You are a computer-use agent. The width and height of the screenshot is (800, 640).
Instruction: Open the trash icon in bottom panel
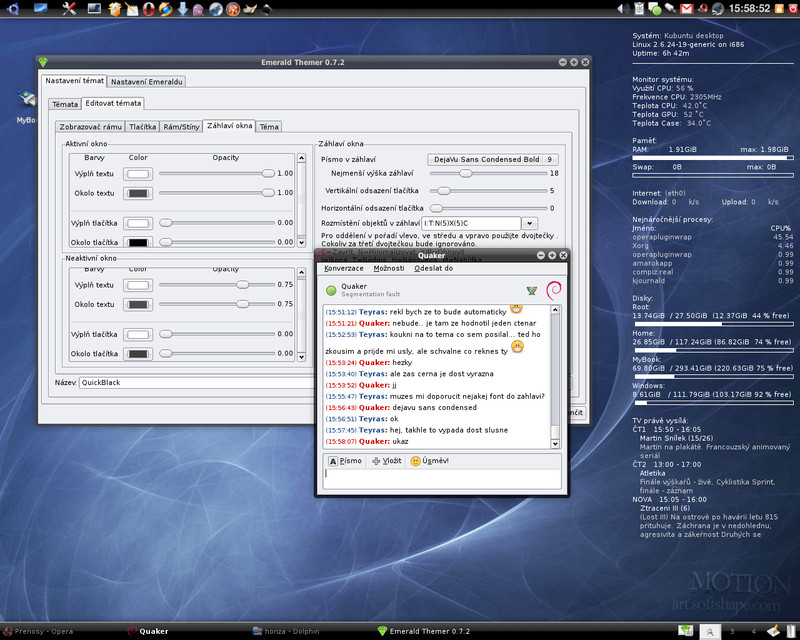(x=791, y=631)
